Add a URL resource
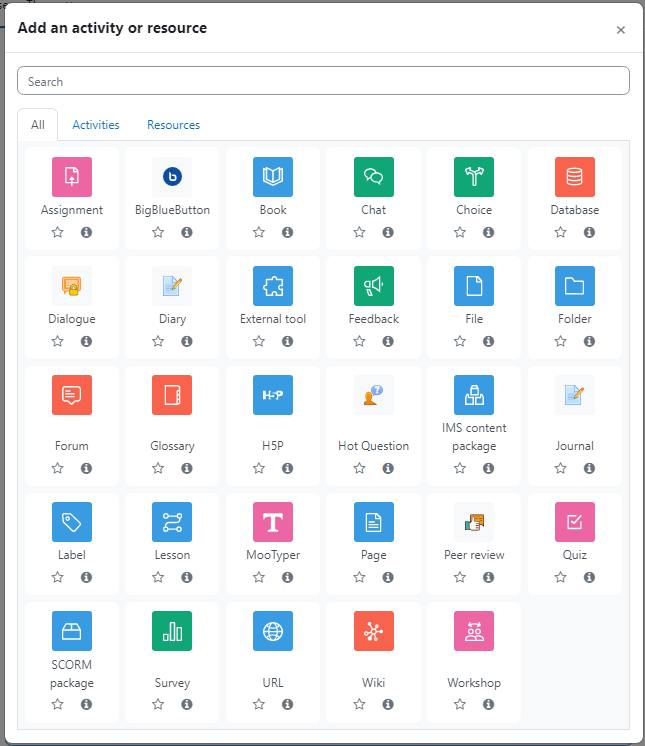The height and width of the screenshot is (746, 645). click(x=273, y=630)
